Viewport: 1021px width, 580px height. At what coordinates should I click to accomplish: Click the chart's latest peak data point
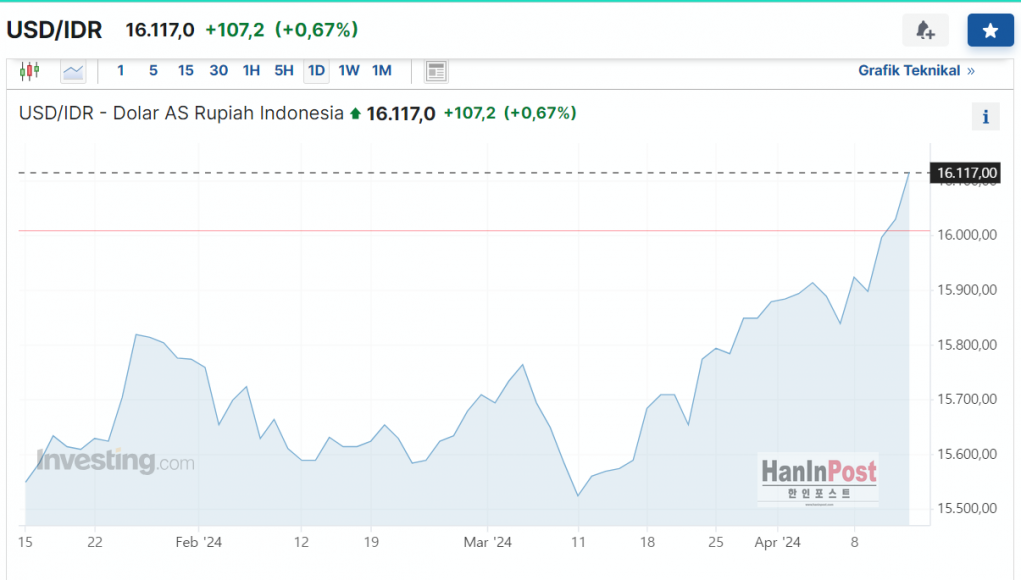coord(908,174)
